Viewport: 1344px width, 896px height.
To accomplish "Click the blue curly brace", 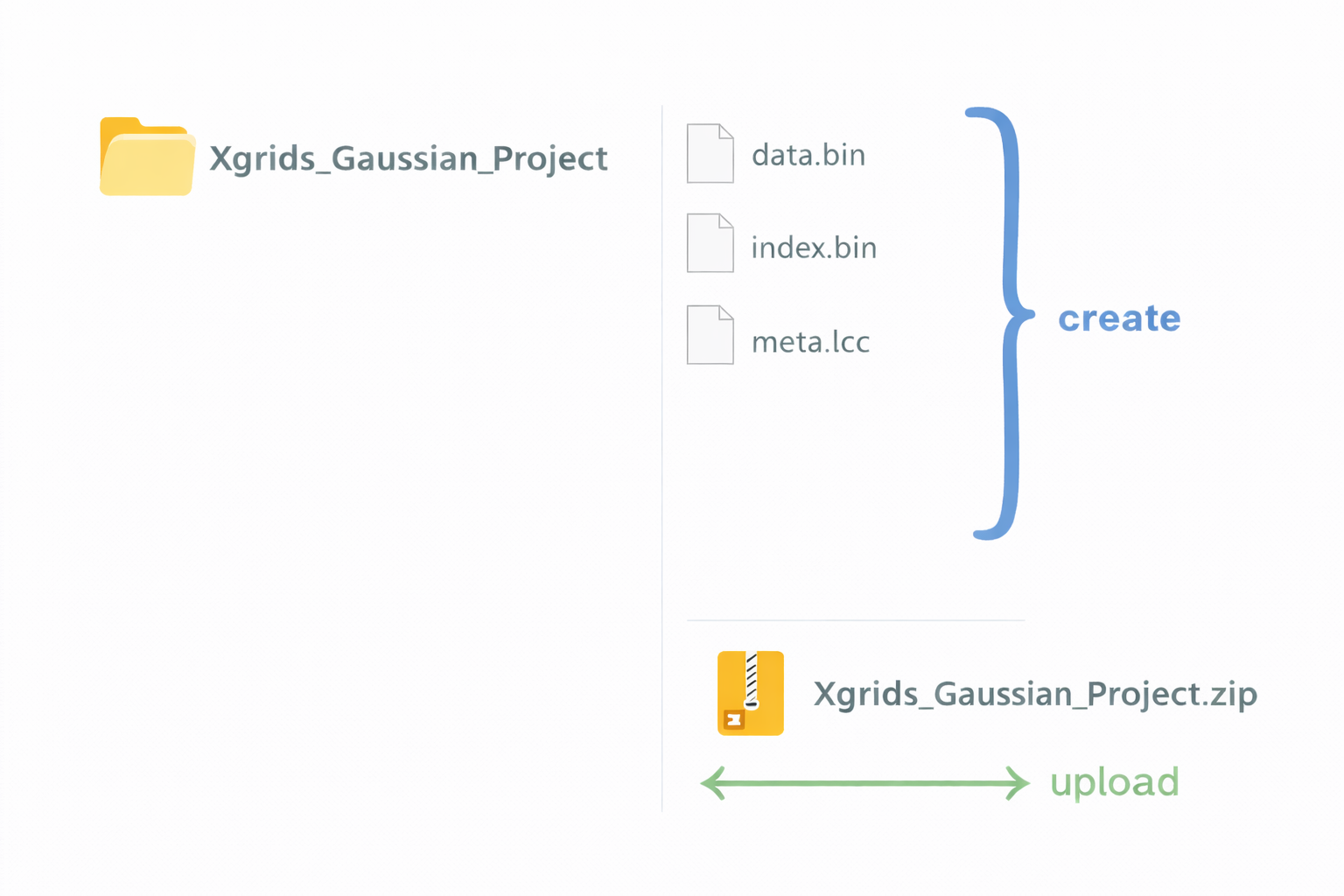I will [1011, 320].
